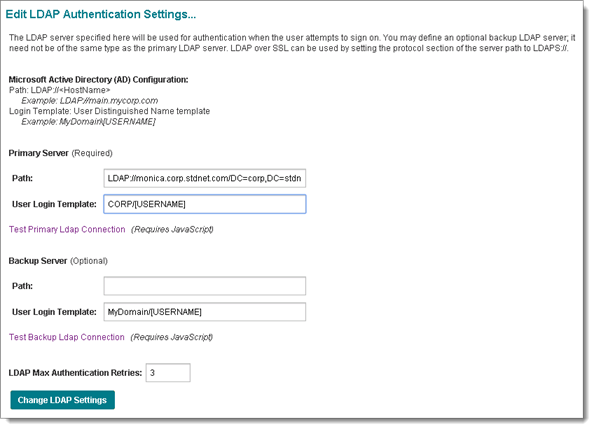Click the Primary User Login Template label
Viewport: 594px width, 429px height.
tap(54, 204)
